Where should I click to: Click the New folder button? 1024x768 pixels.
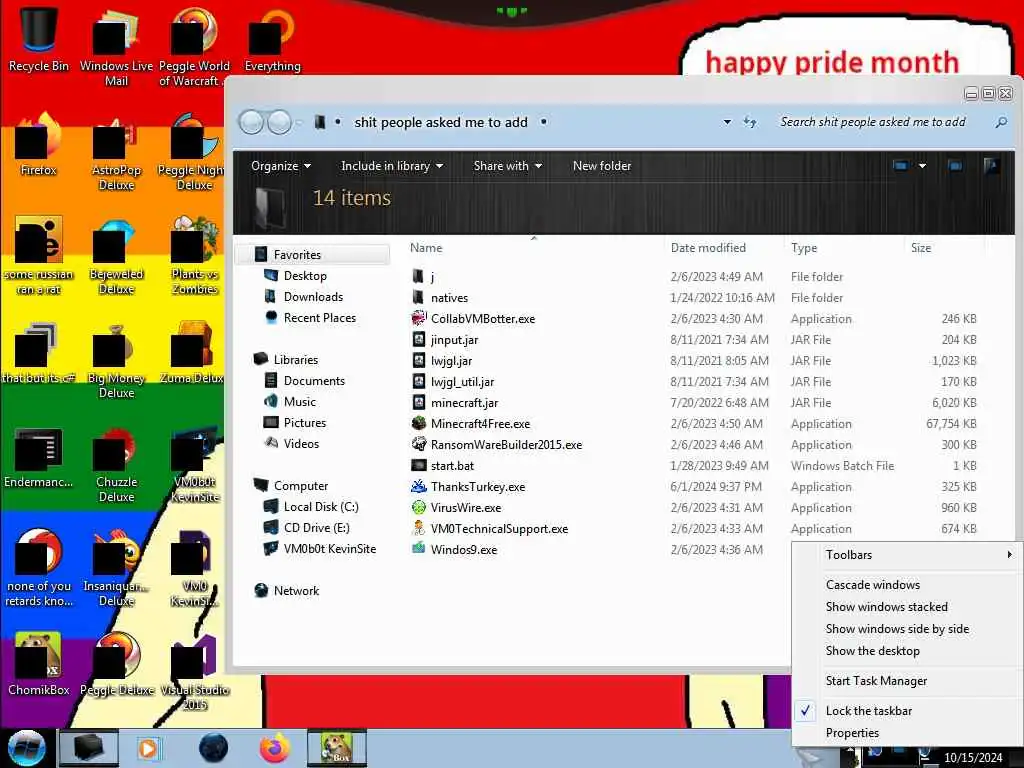(601, 166)
